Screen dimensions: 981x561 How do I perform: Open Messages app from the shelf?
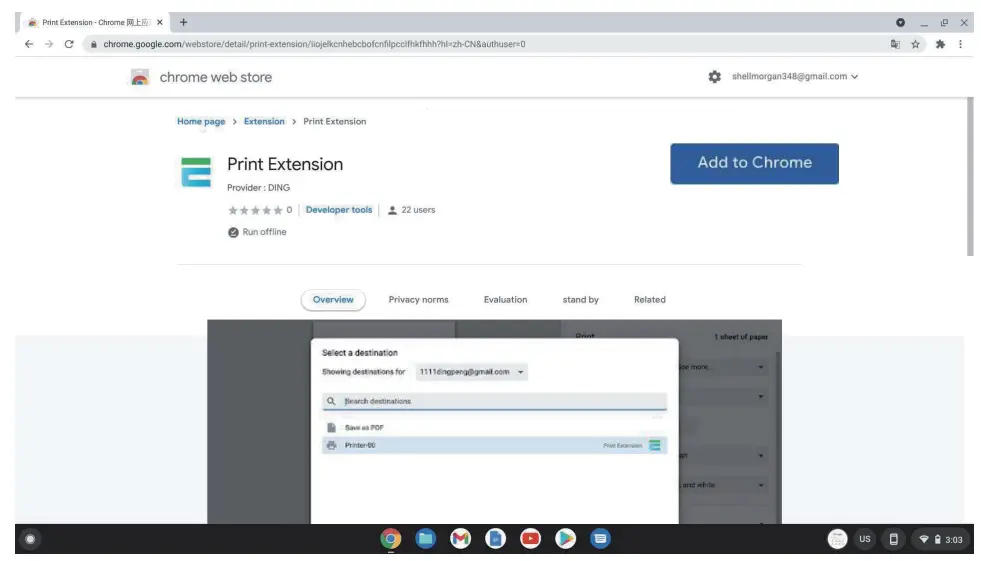[600, 538]
